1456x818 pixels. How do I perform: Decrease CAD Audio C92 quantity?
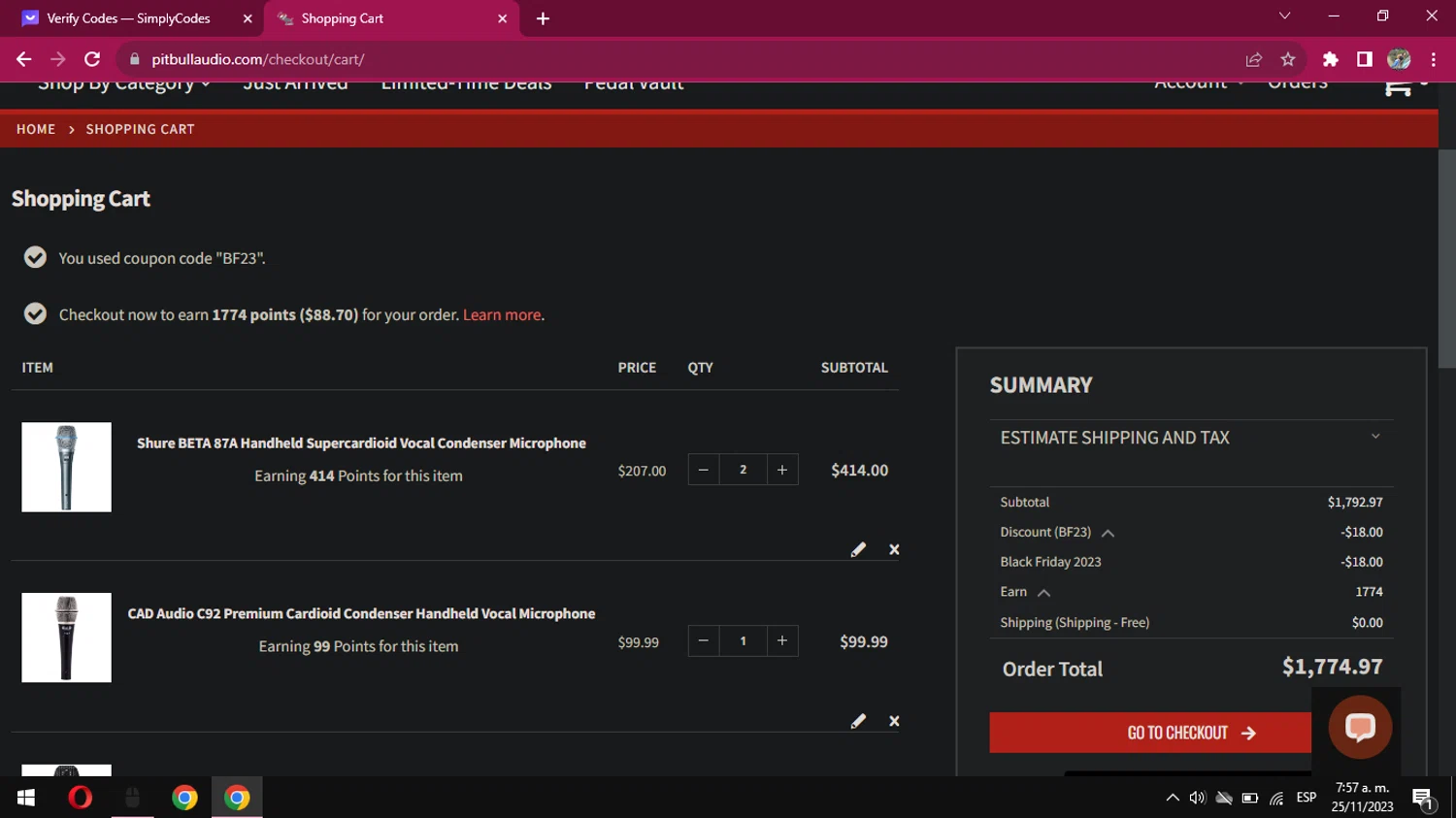coord(704,640)
